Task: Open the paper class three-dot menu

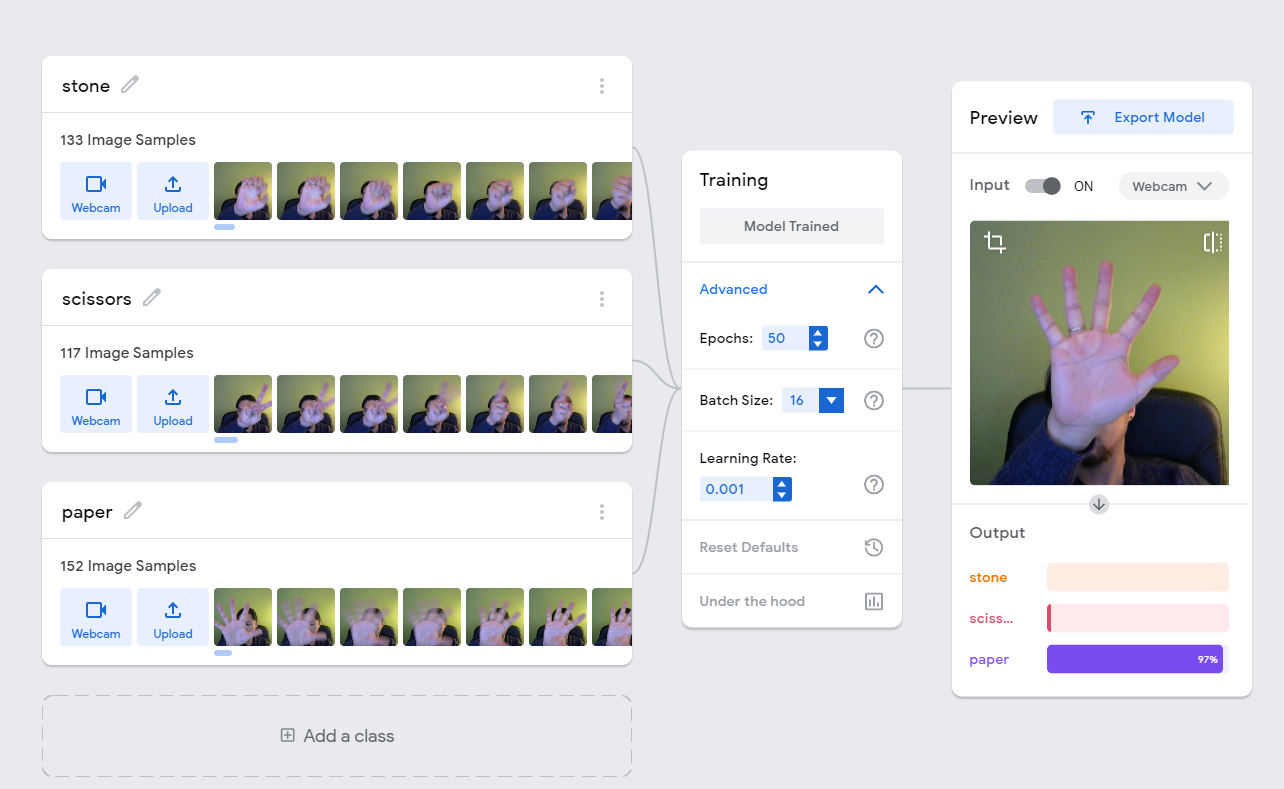Action: pos(602,512)
